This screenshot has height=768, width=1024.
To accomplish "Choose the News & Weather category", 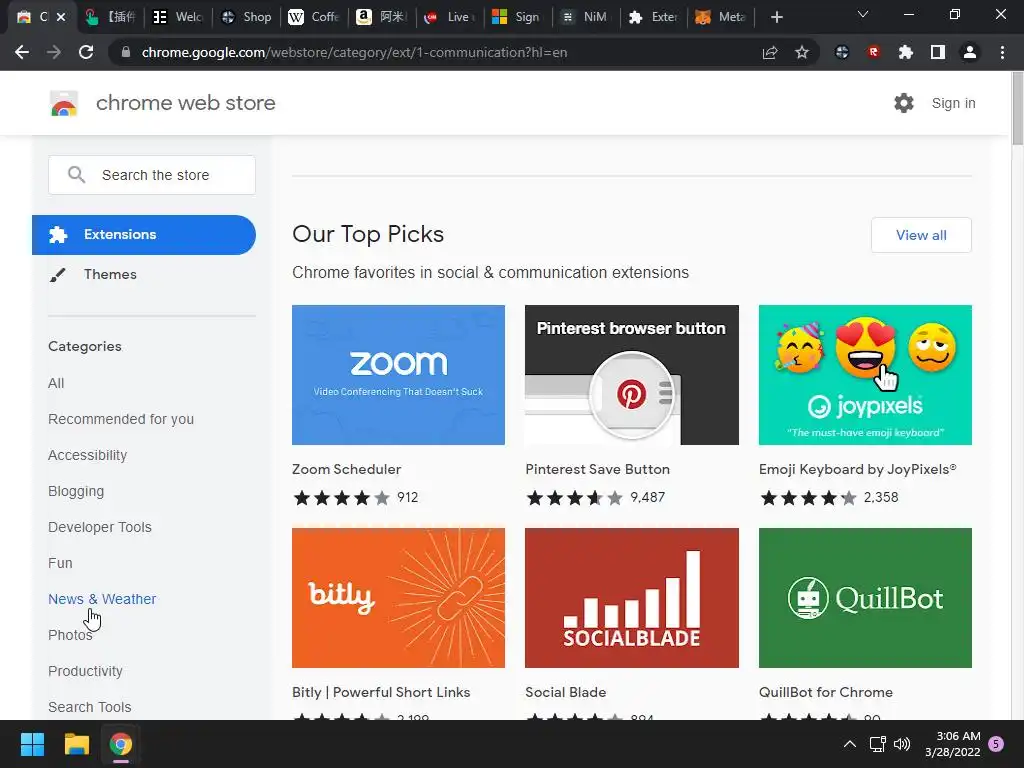I will [102, 599].
